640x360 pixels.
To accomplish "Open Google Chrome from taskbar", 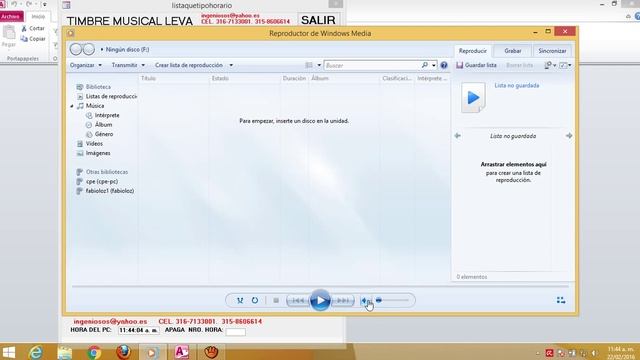I will (94, 352).
